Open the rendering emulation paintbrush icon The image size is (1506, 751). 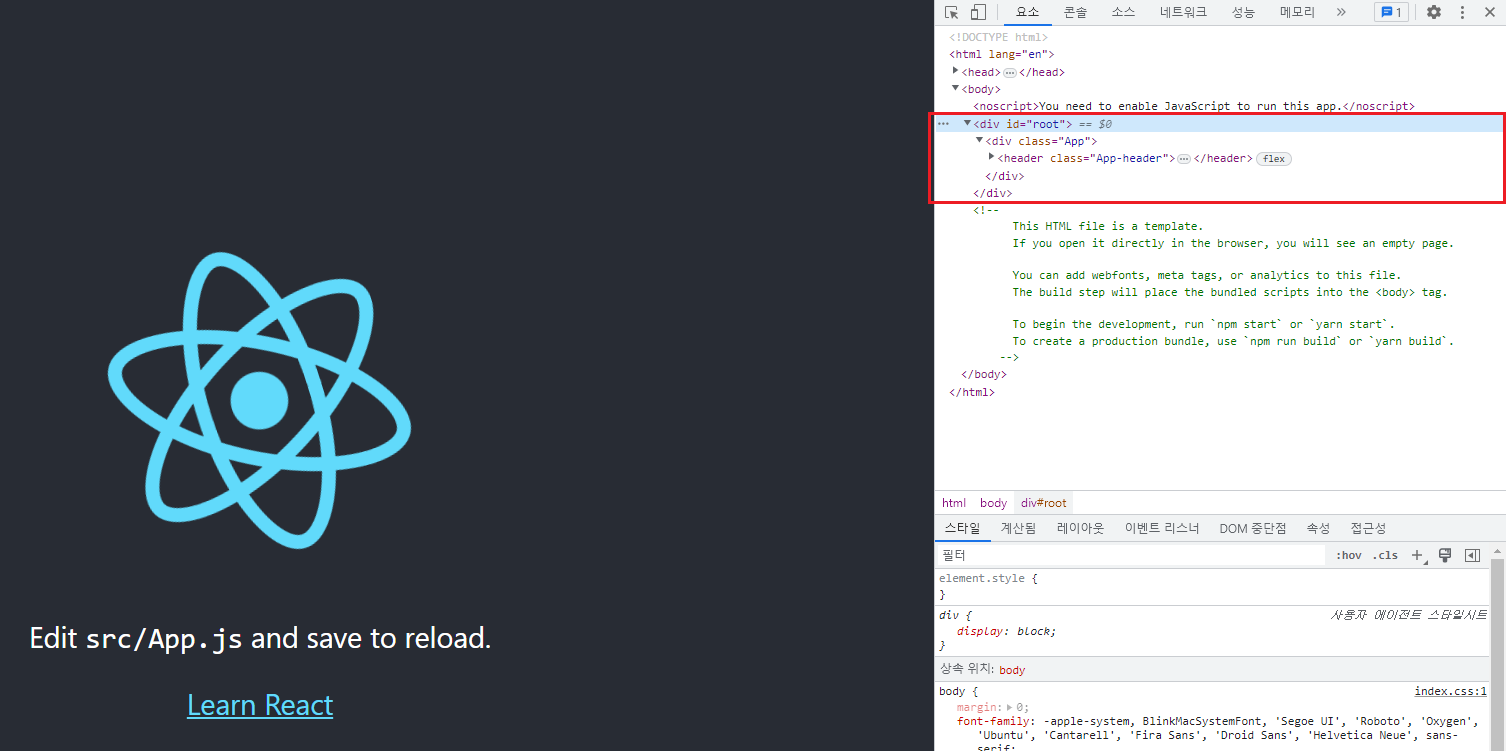1445,555
